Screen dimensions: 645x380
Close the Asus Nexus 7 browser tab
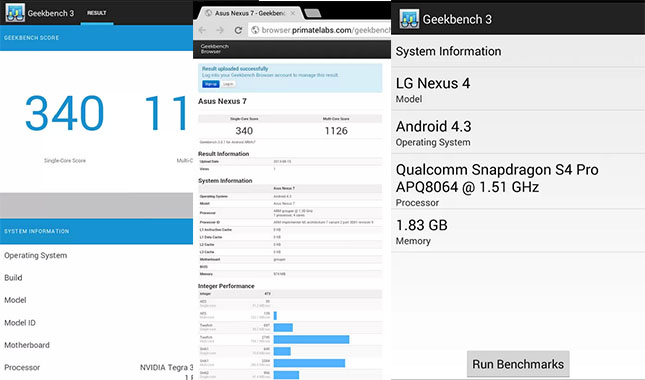click(292, 13)
